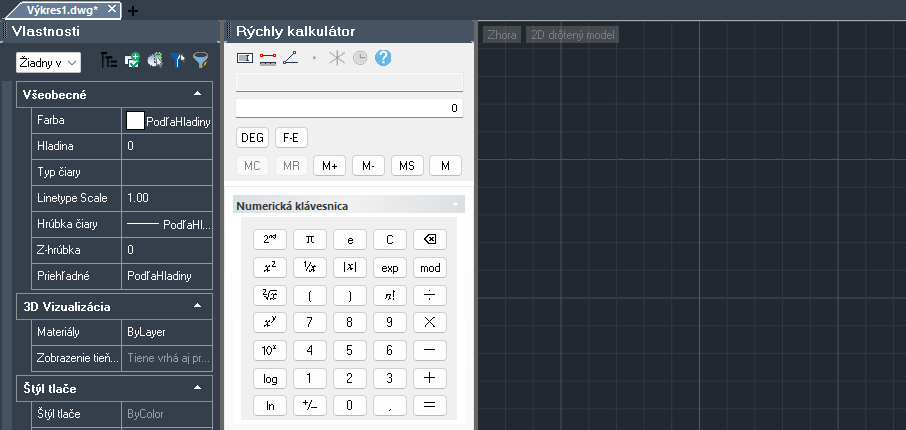Collapse the Všeobecné section

point(197,94)
